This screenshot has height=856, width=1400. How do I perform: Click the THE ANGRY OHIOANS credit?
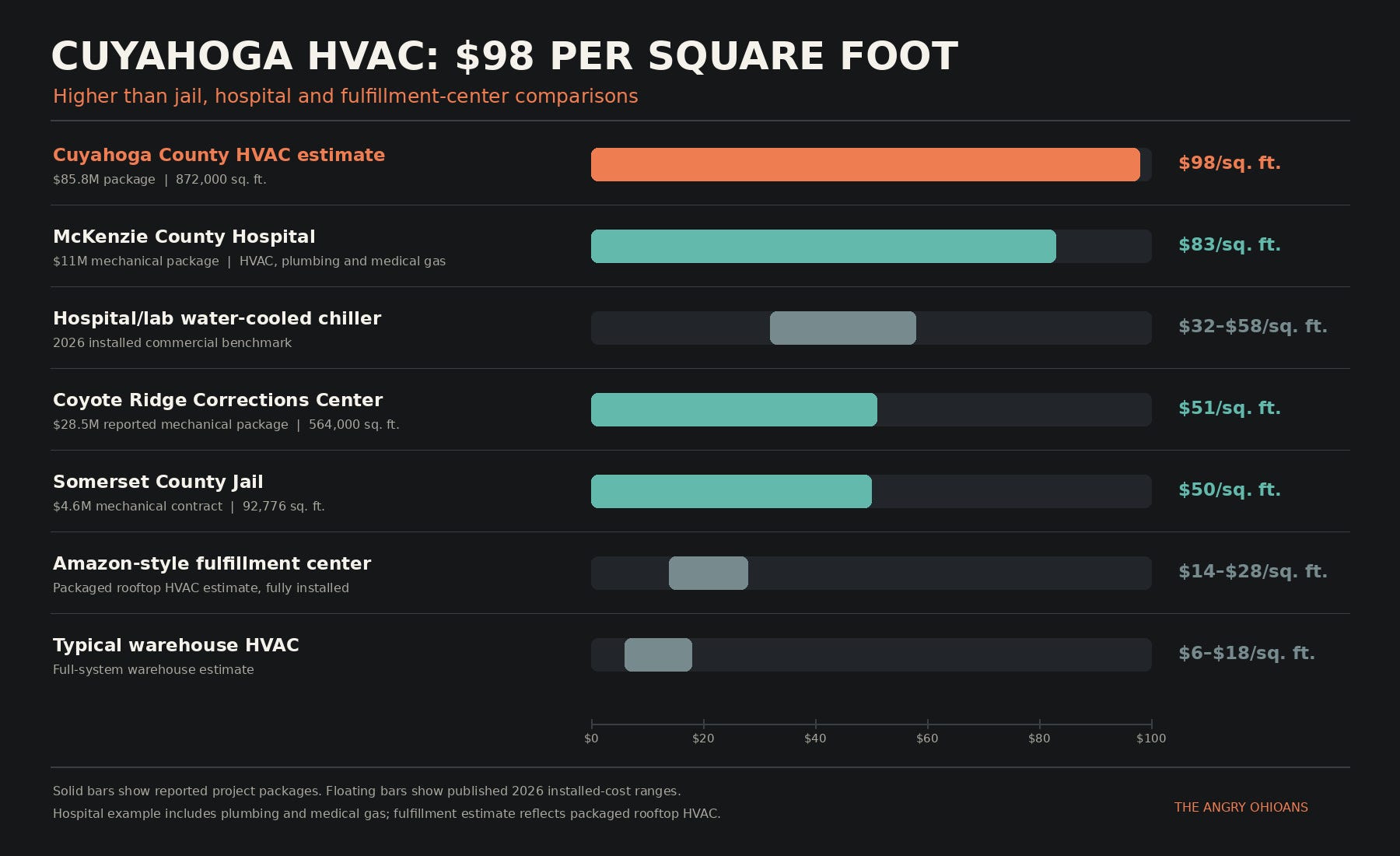coord(1241,808)
